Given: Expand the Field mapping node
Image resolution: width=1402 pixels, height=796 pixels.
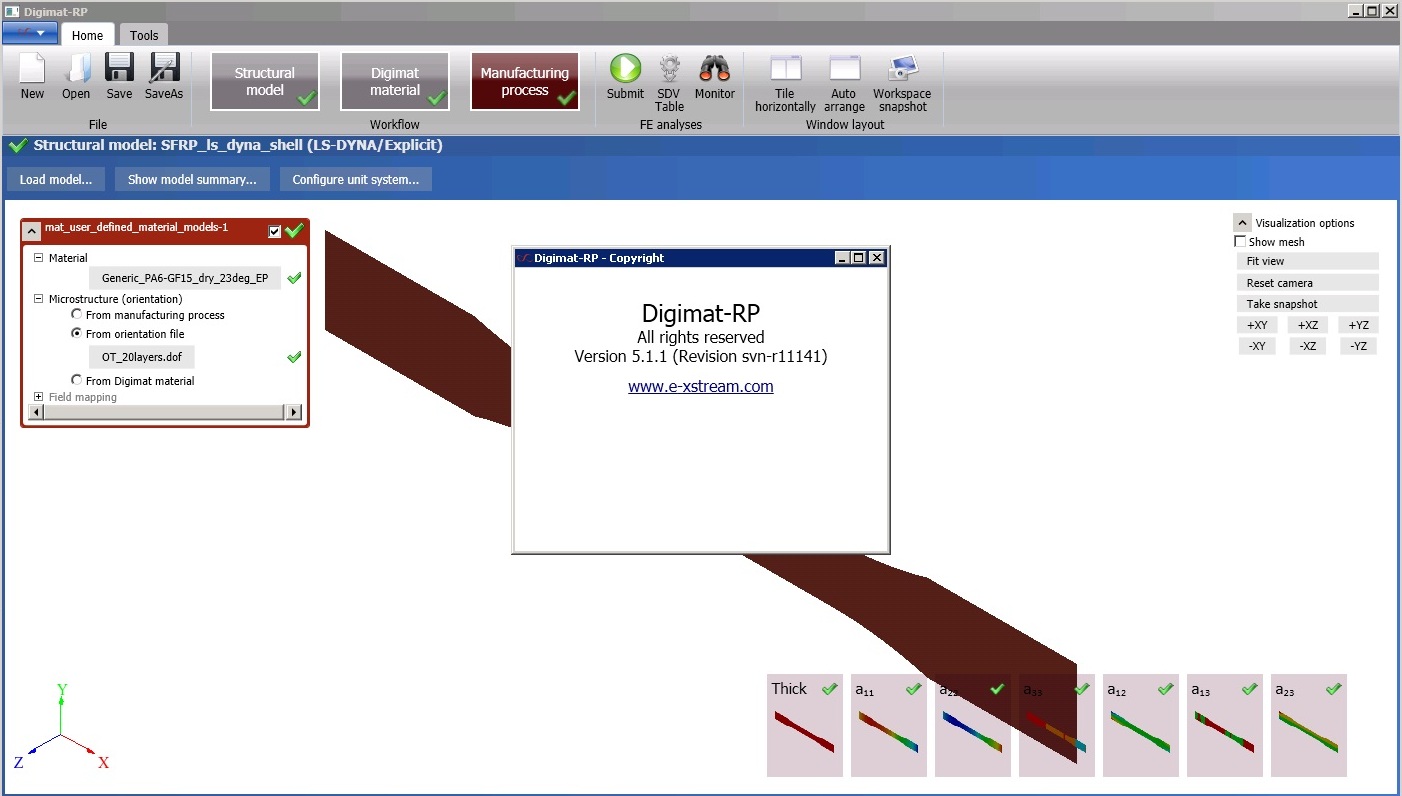Looking at the screenshot, I should pos(39,397).
